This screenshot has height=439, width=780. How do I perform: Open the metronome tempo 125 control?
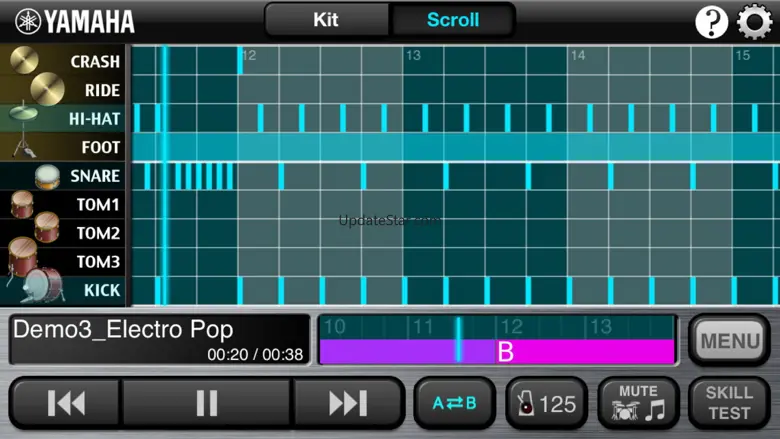click(546, 403)
